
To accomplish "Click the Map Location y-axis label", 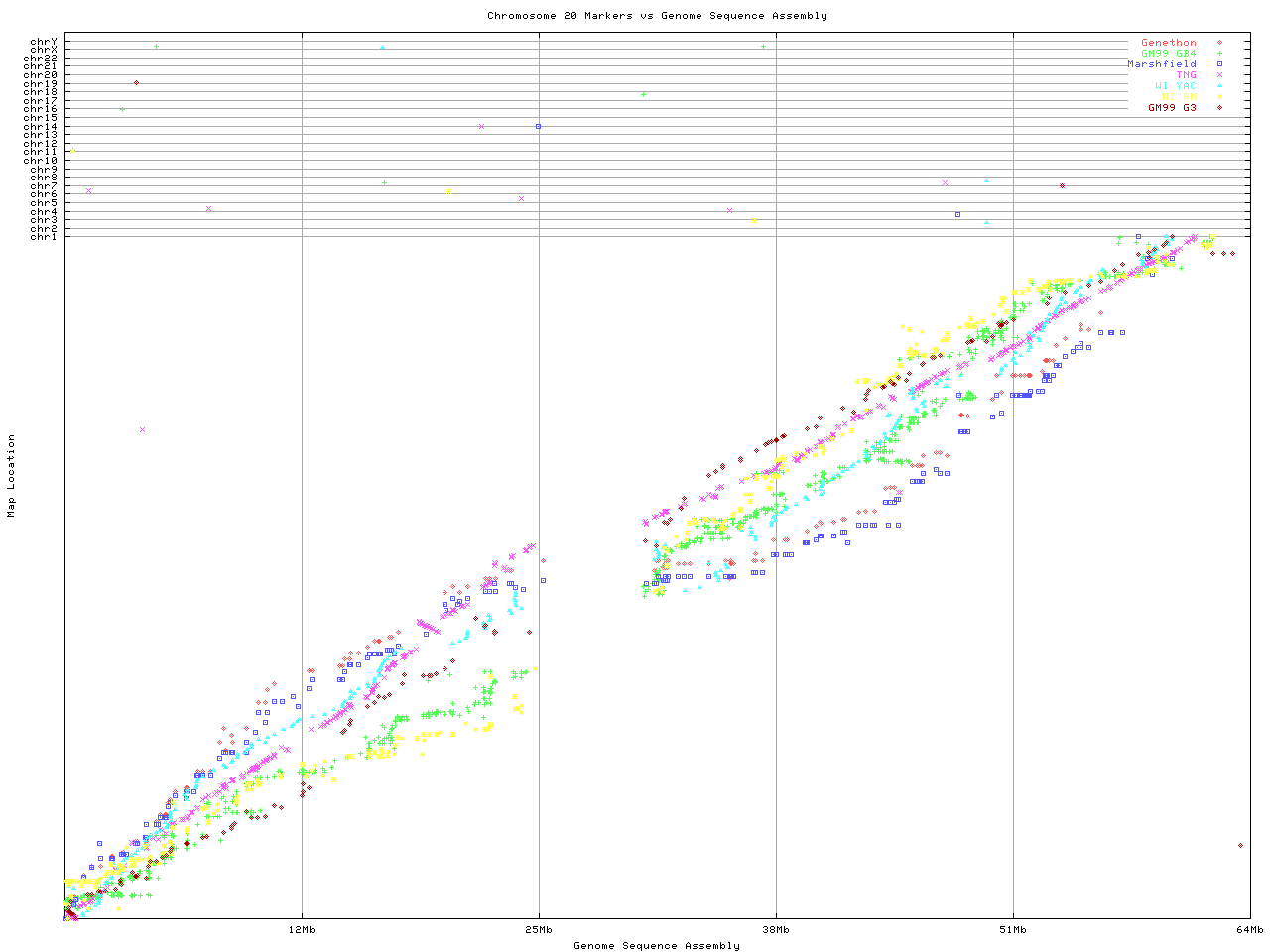I will (x=12, y=476).
